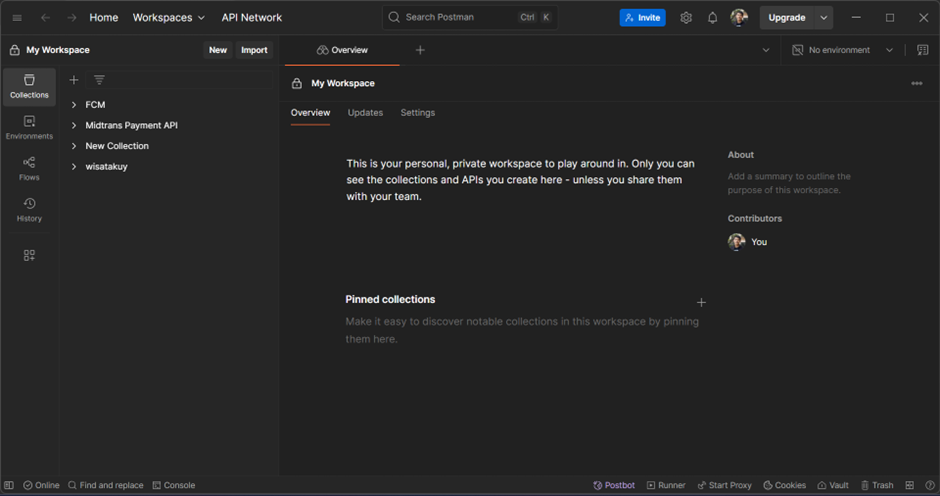
Task: Open the Upgrade dropdown arrow
Action: (x=824, y=17)
